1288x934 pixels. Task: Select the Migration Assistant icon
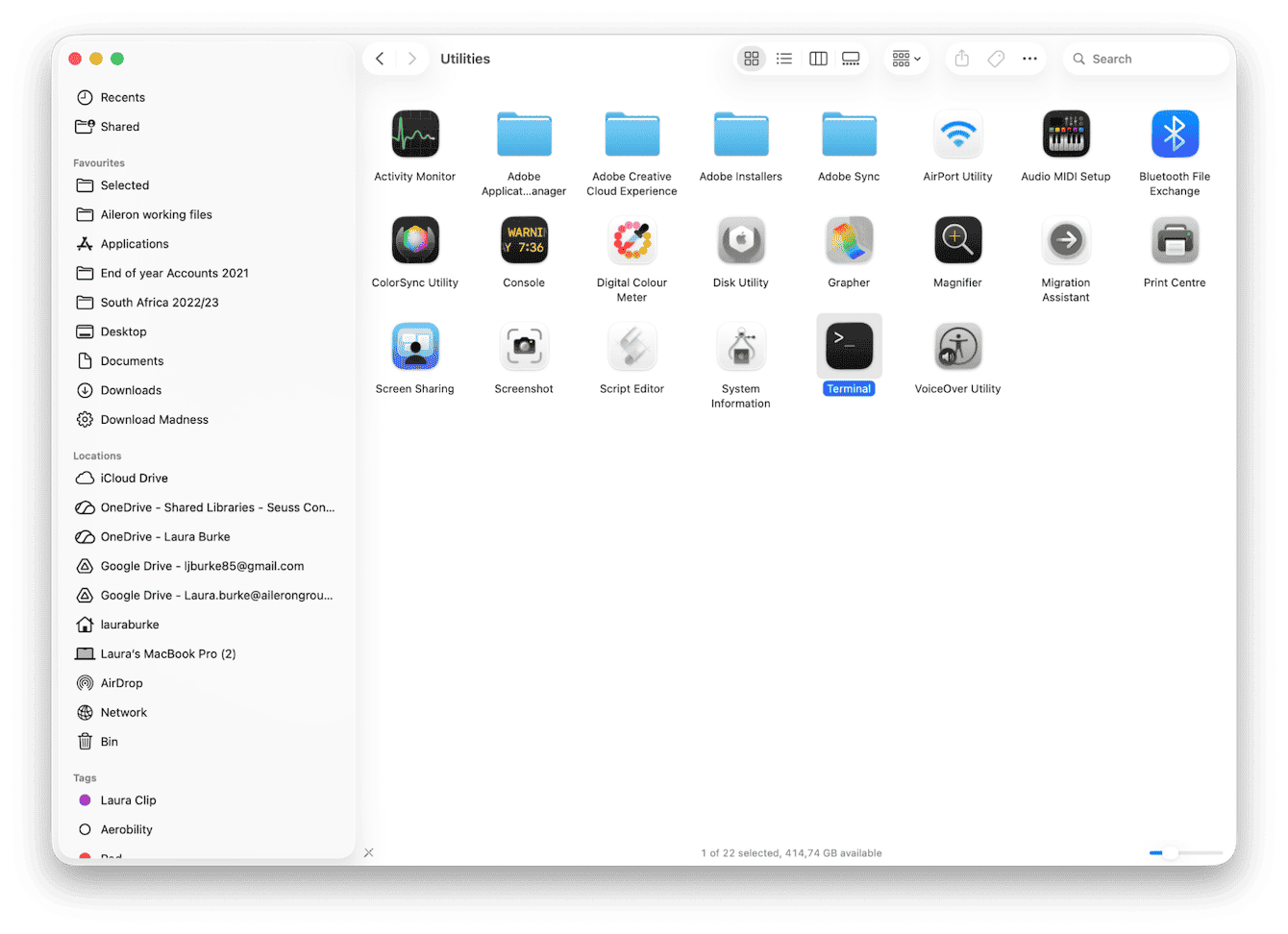pos(1066,240)
